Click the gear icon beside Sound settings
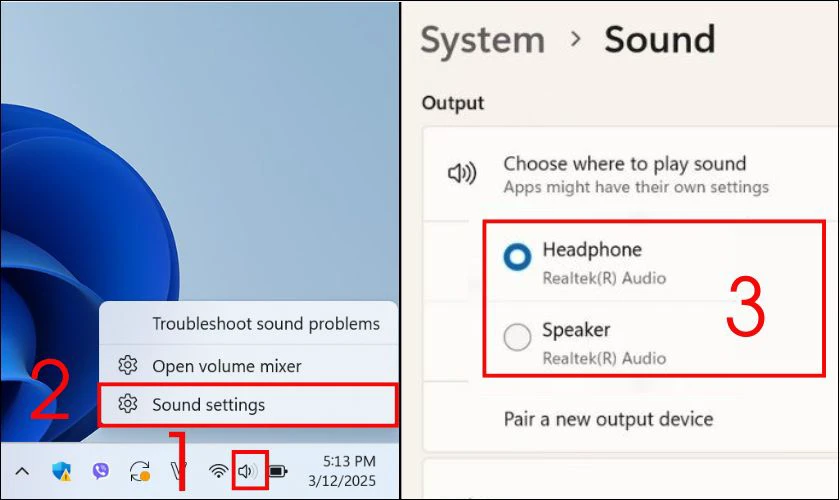This screenshot has width=840, height=500. [x=128, y=404]
